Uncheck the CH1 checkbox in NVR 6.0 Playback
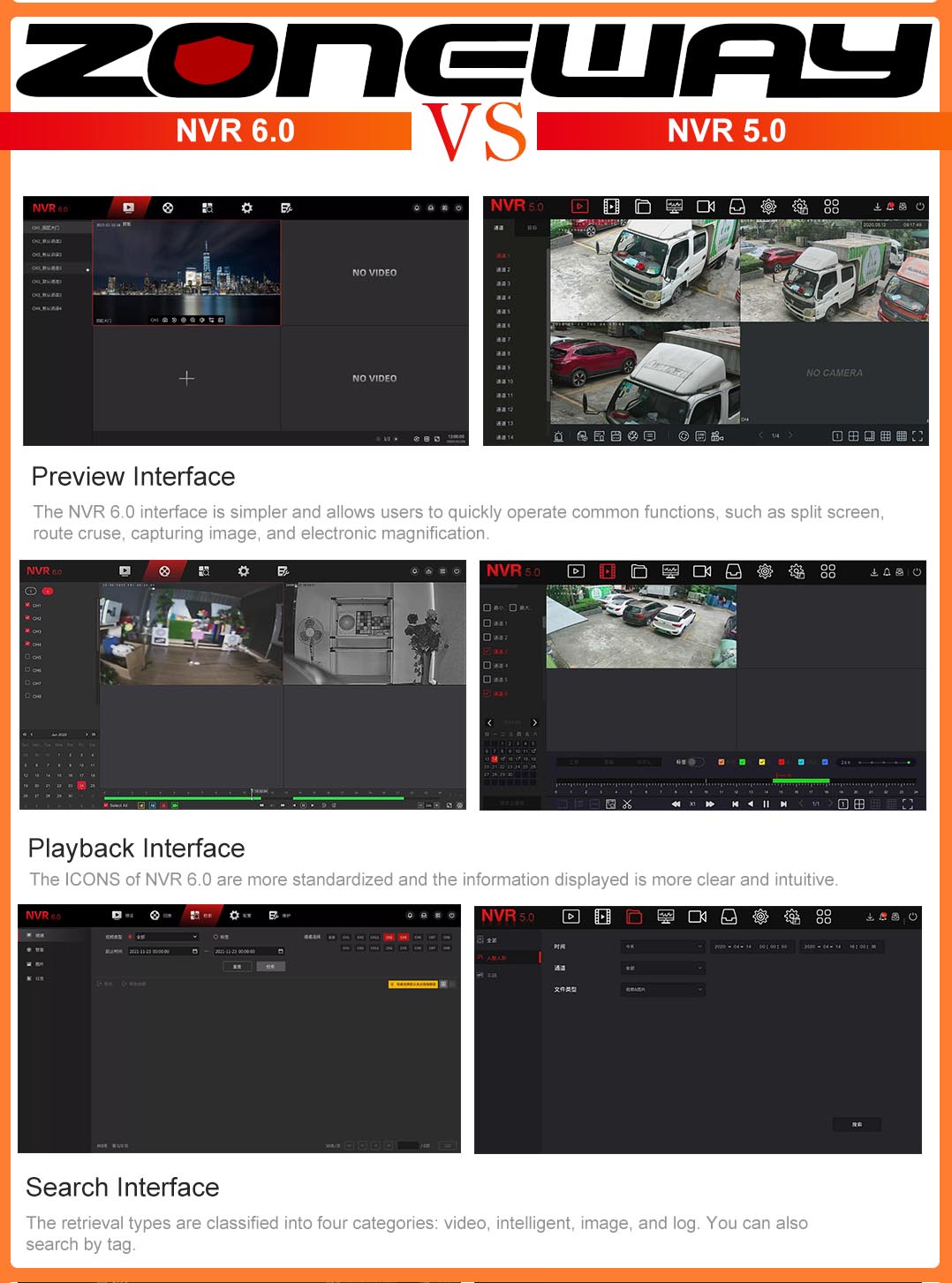Screen dimensions: 952x1283 [27, 606]
